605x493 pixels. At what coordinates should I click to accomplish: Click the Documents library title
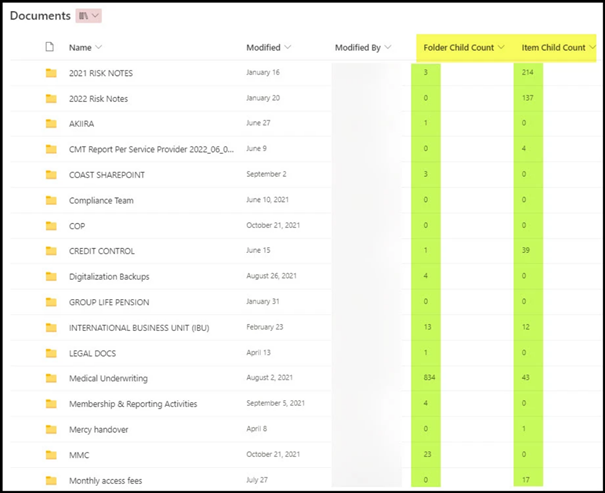pos(40,16)
